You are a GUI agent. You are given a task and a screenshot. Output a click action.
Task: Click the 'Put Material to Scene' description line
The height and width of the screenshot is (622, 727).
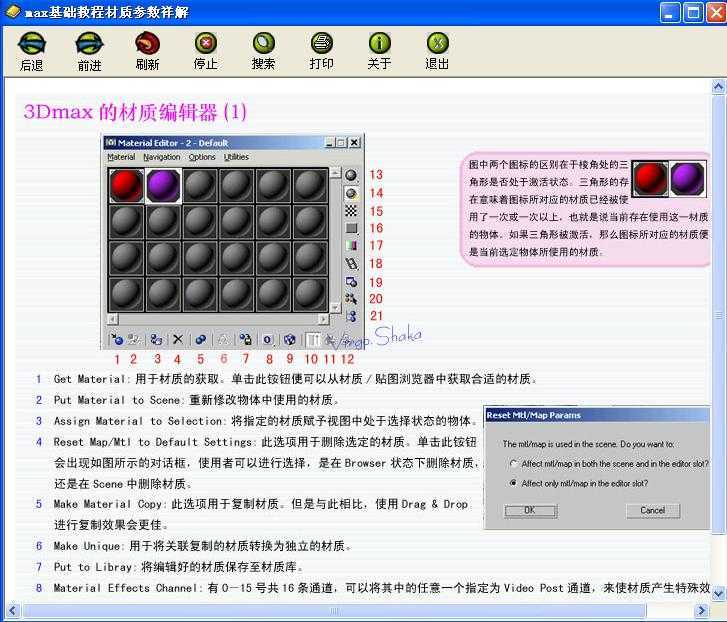[x=197, y=400]
